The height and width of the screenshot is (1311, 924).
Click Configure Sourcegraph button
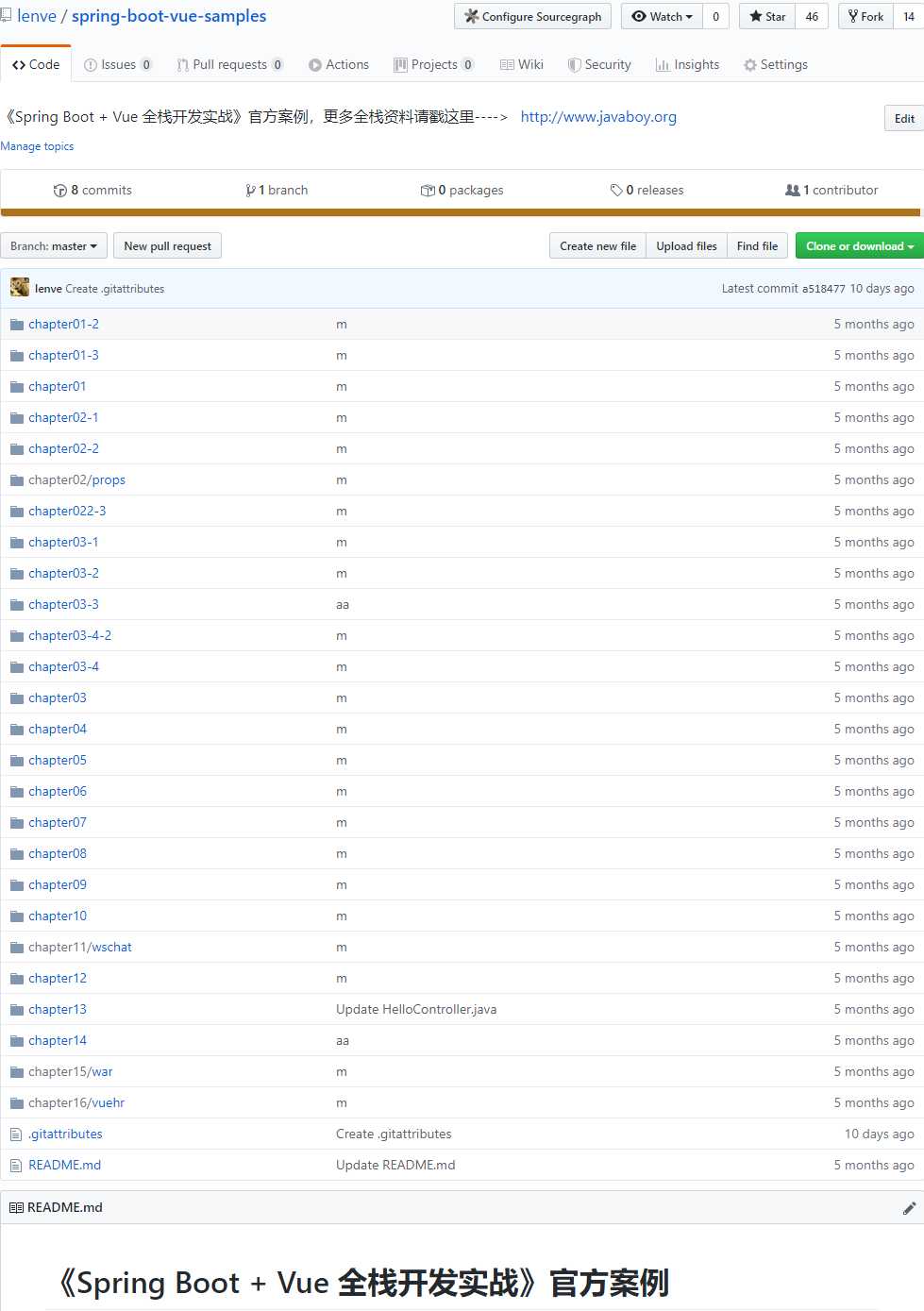click(x=533, y=16)
